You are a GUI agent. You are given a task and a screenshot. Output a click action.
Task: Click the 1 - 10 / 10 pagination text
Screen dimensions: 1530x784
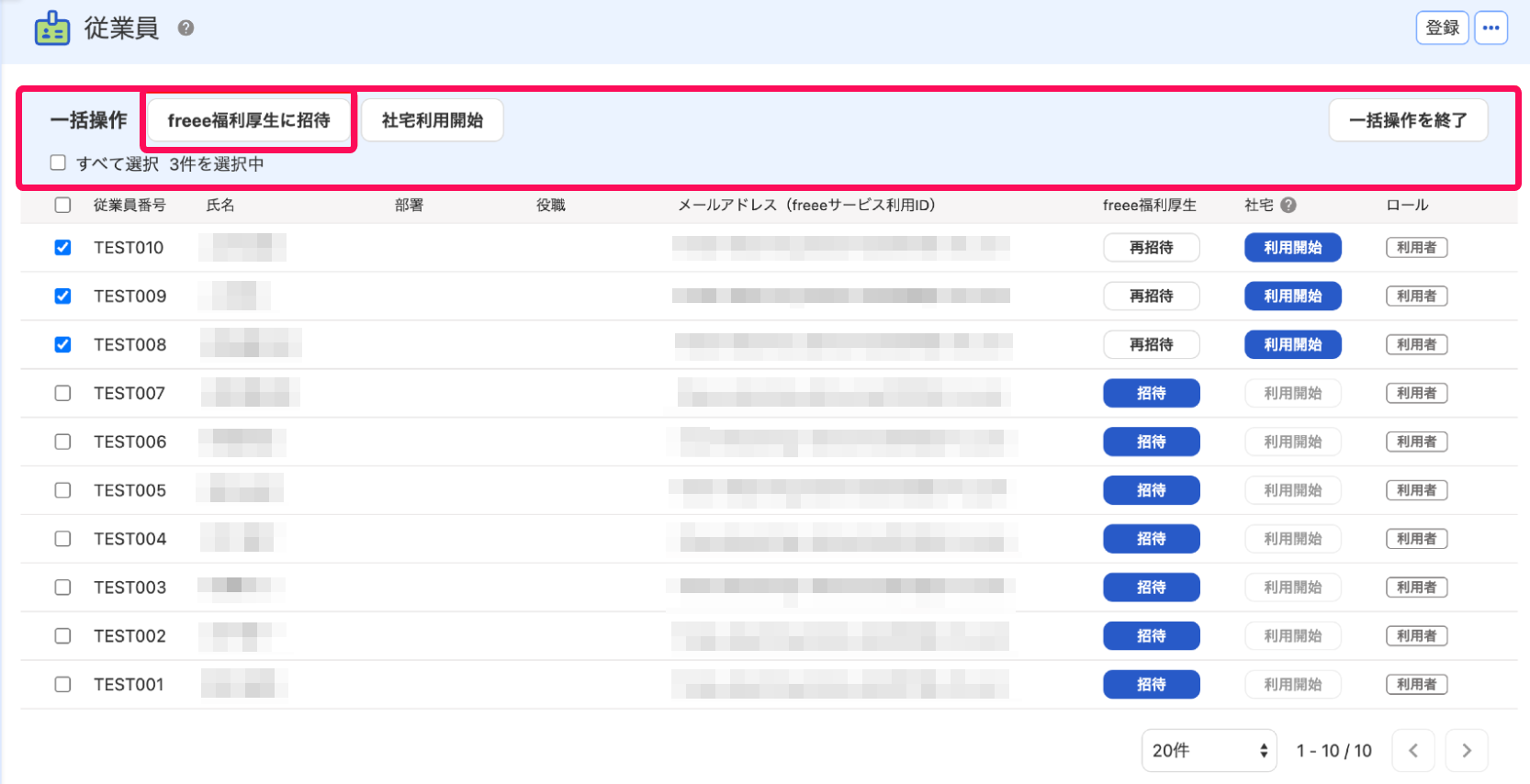[x=1333, y=750]
